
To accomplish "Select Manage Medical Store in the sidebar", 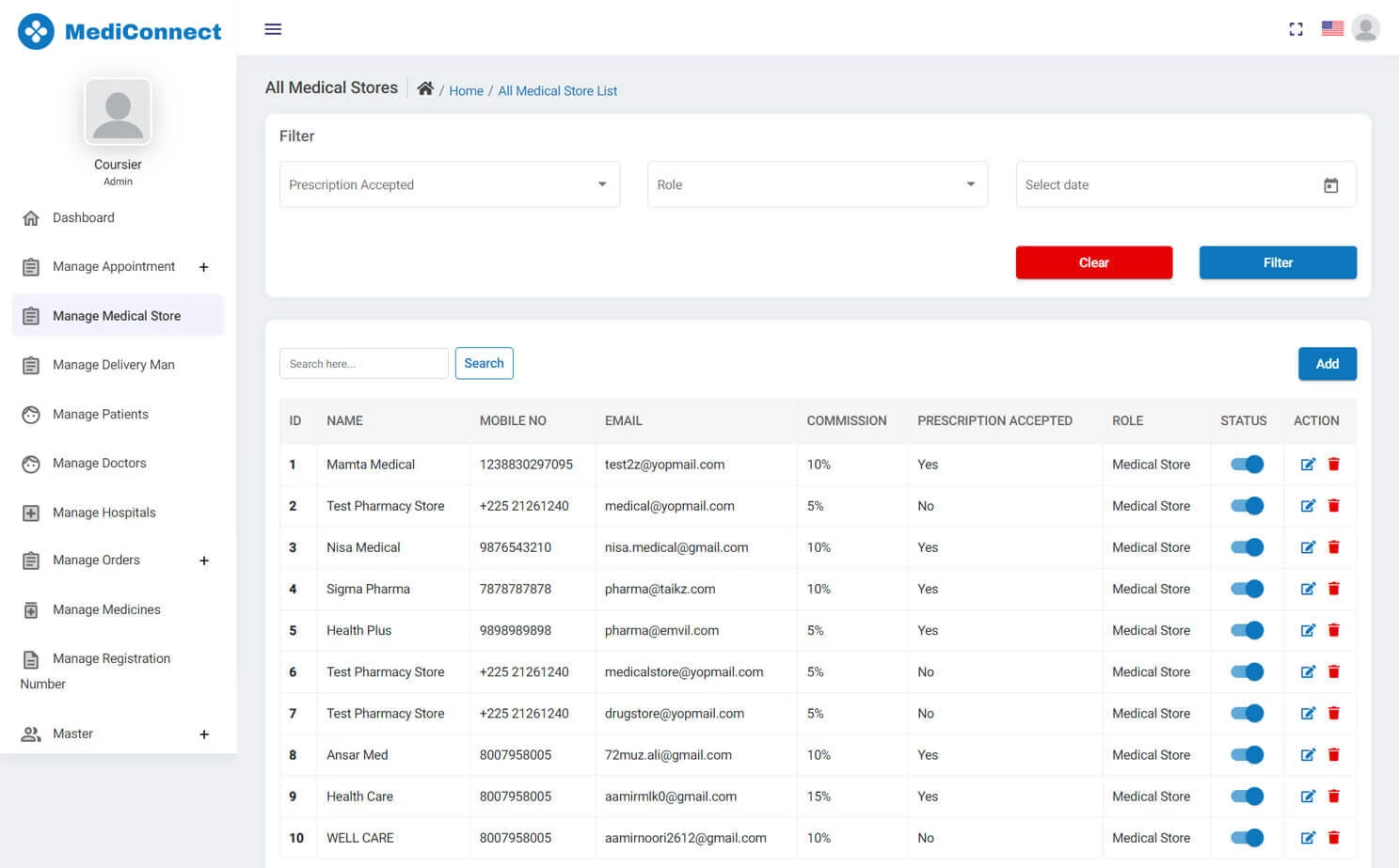I will pos(118,315).
